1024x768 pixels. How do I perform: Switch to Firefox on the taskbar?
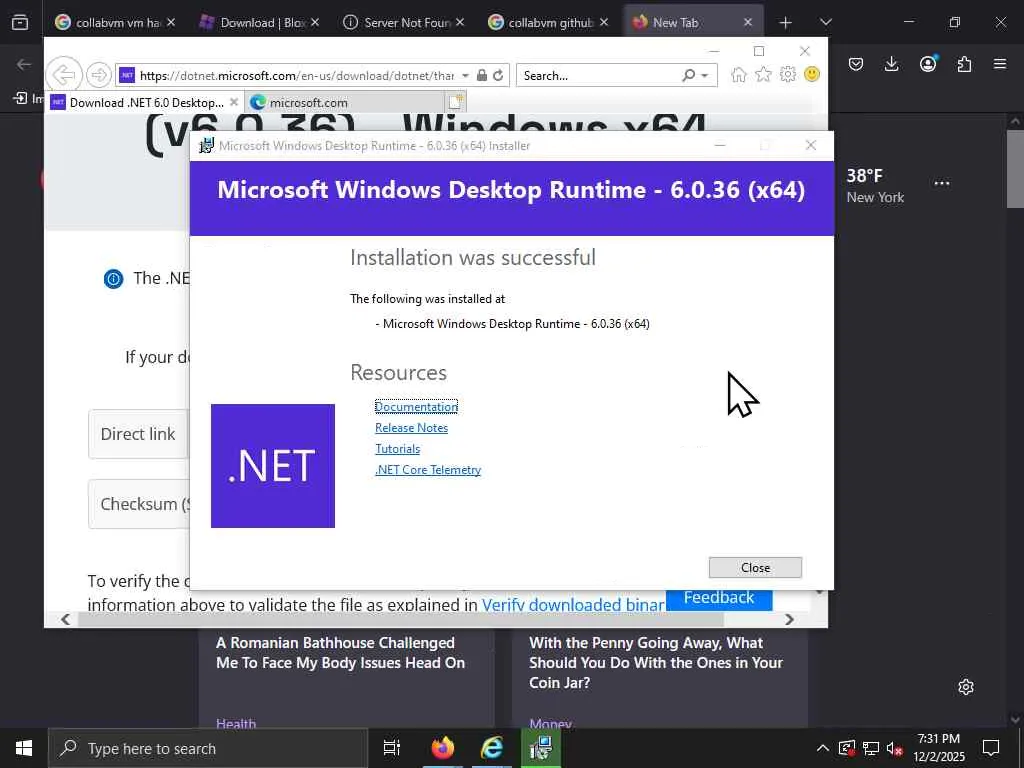click(442, 748)
